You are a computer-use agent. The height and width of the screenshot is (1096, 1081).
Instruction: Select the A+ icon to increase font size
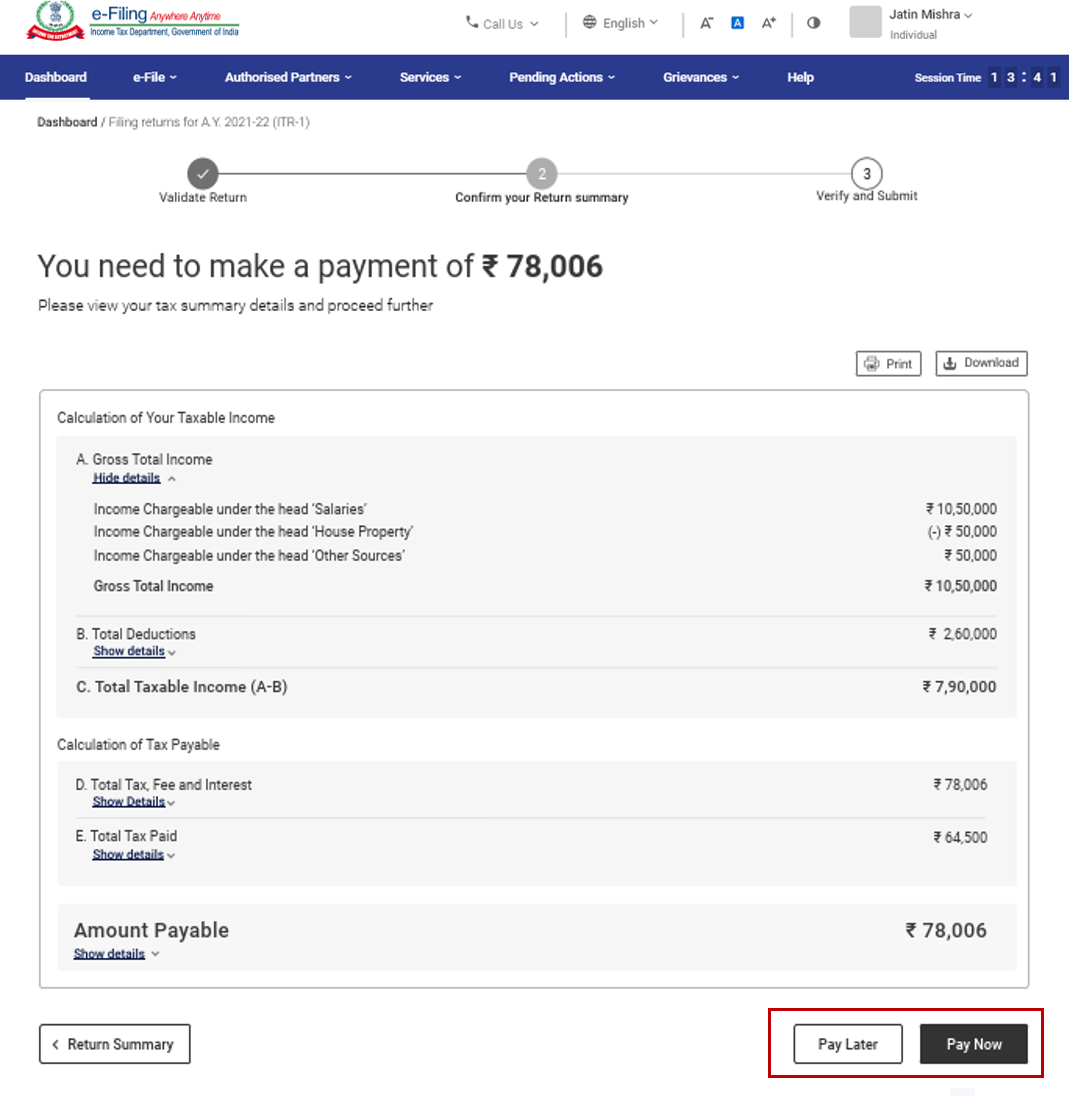[768, 21]
